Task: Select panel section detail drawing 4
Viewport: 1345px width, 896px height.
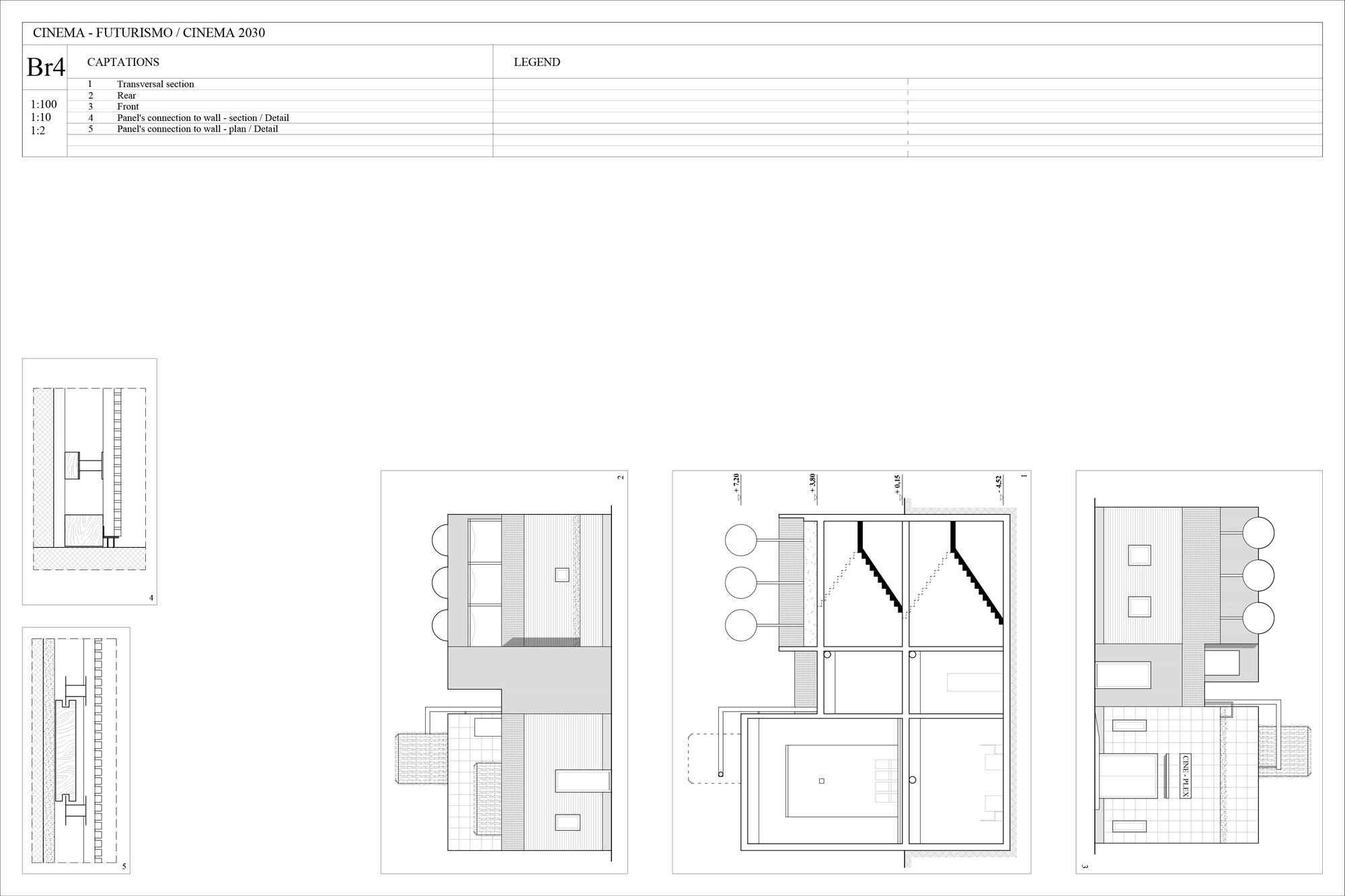Action: pos(89,481)
